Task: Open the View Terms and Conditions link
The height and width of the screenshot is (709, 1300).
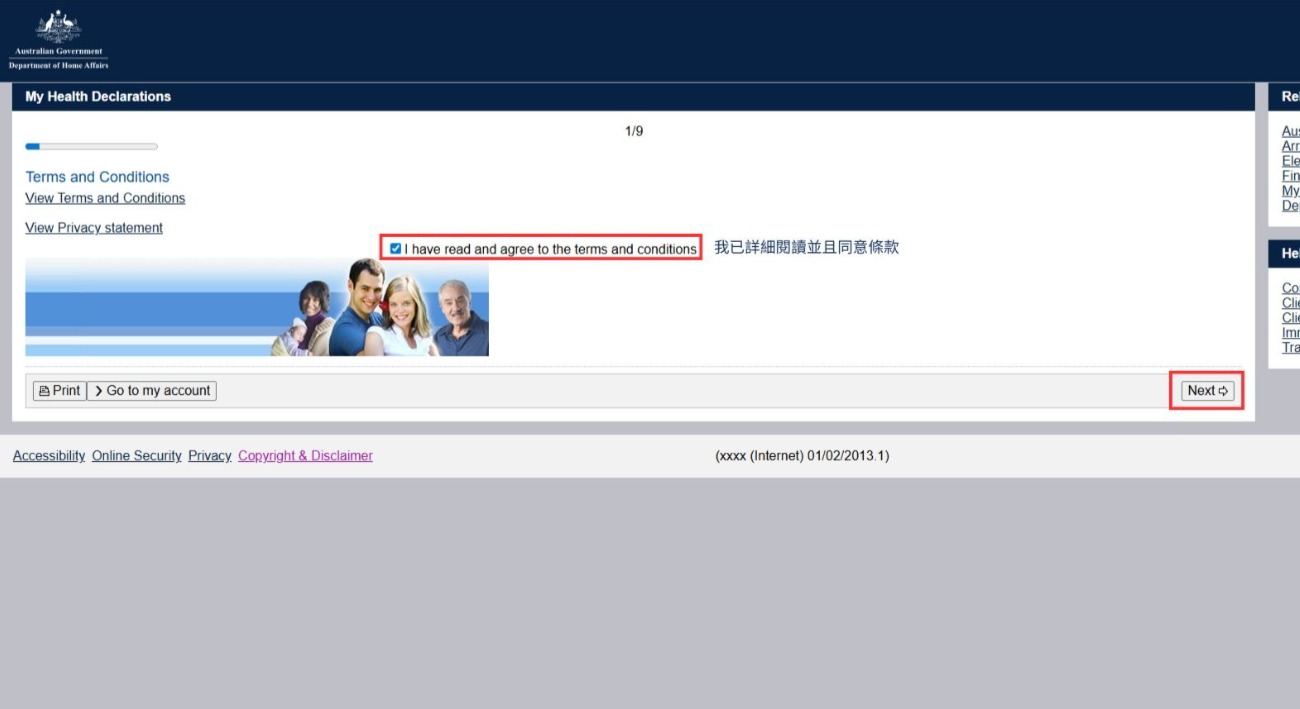Action: coord(105,198)
